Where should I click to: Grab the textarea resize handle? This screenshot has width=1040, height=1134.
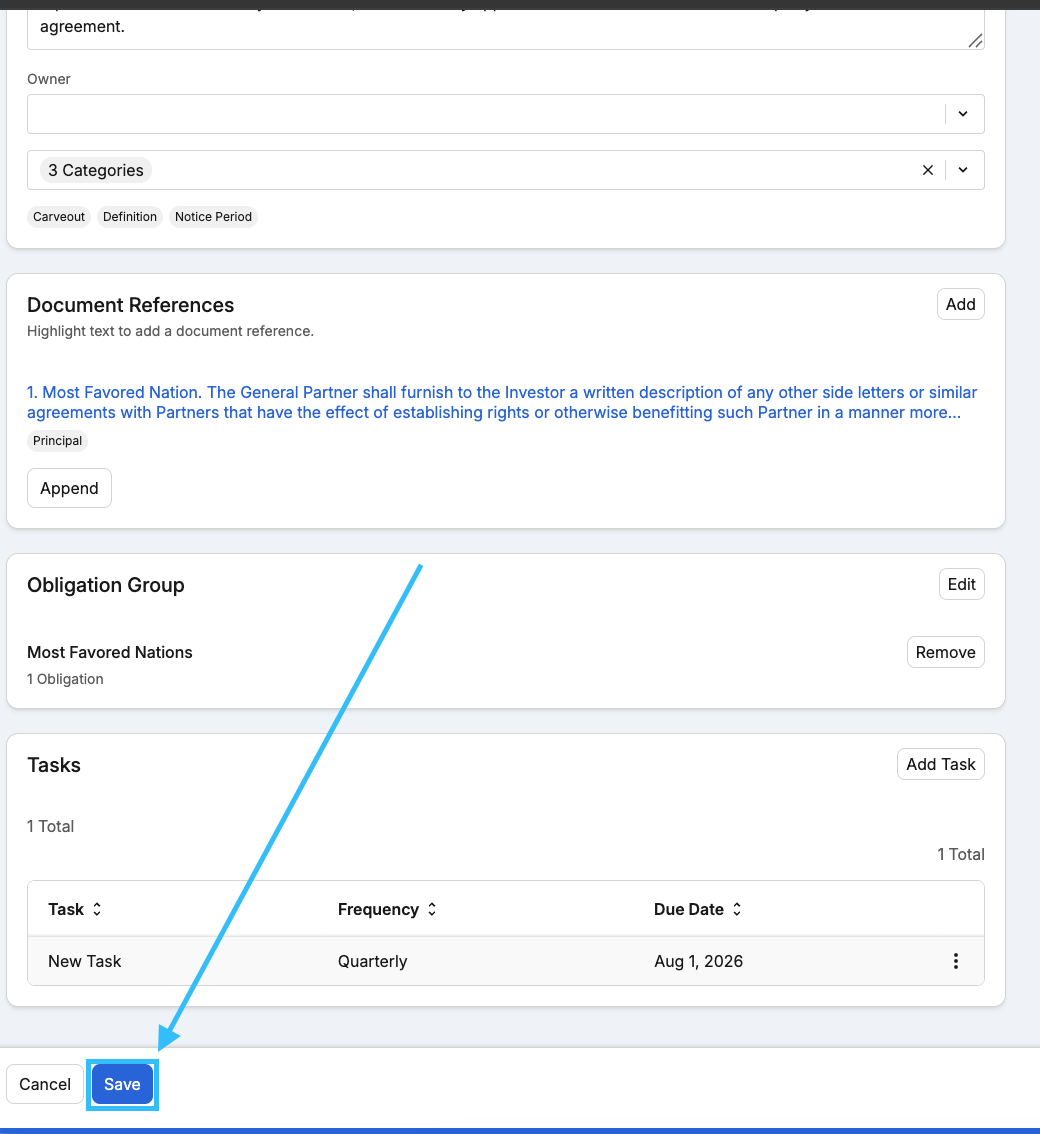tap(975, 41)
